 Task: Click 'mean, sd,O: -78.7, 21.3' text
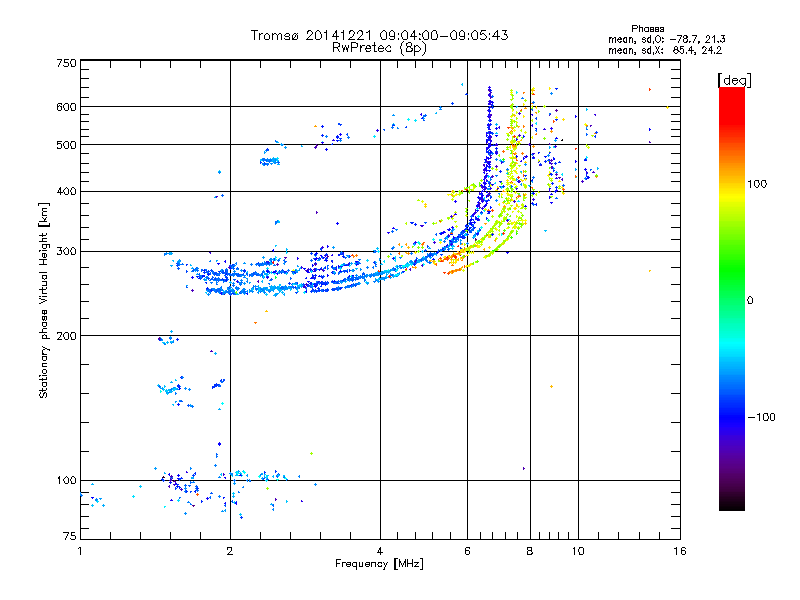pyautogui.click(x=666, y=39)
